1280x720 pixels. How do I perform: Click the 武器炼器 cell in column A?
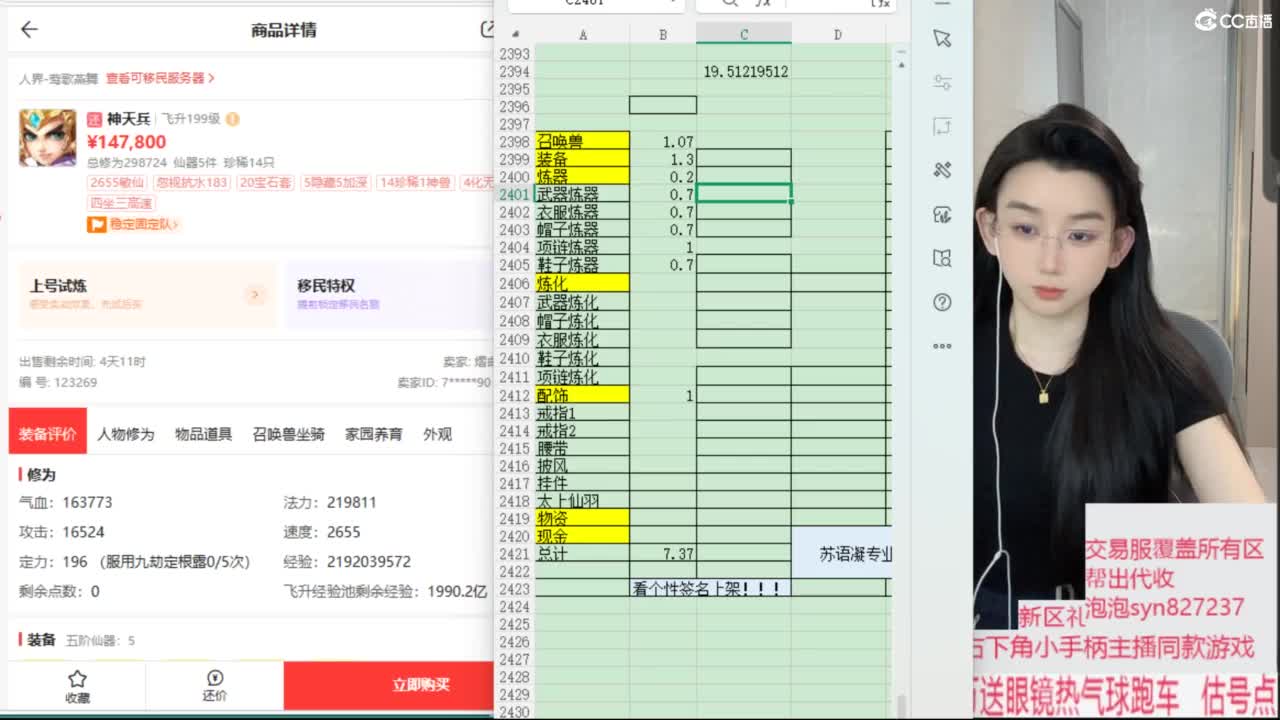click(583, 194)
